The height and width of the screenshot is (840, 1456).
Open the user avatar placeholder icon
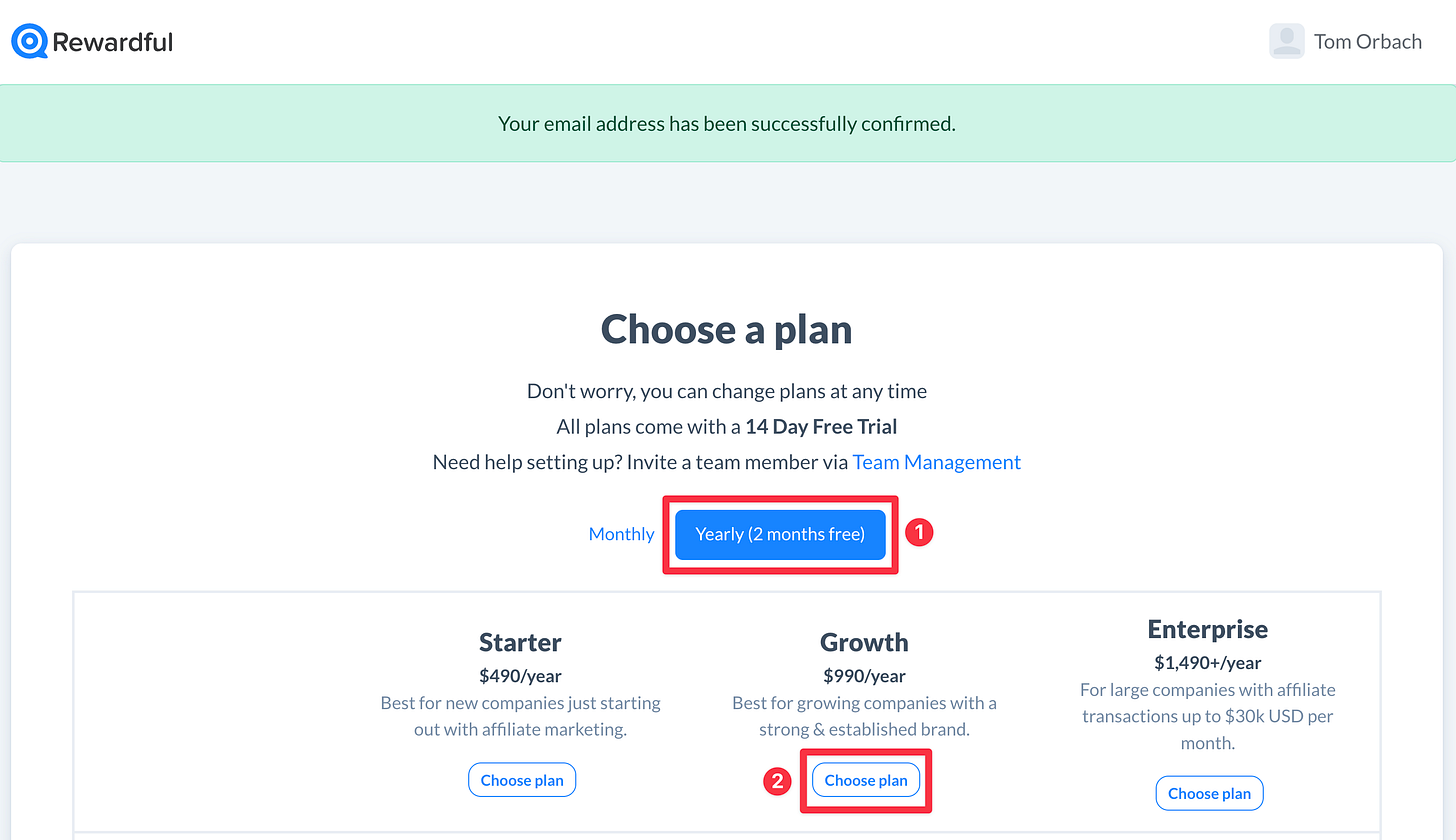pyautogui.click(x=1287, y=41)
